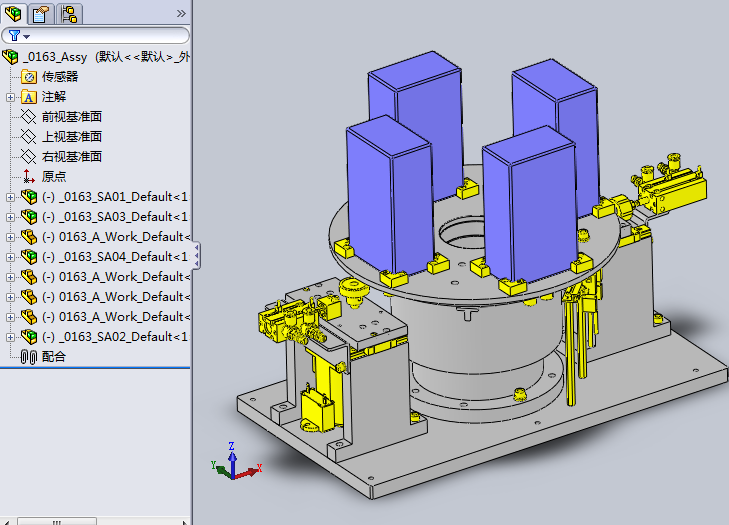Click the 原点 origin icon
Image resolution: width=729 pixels, height=525 pixels.
pos(29,177)
